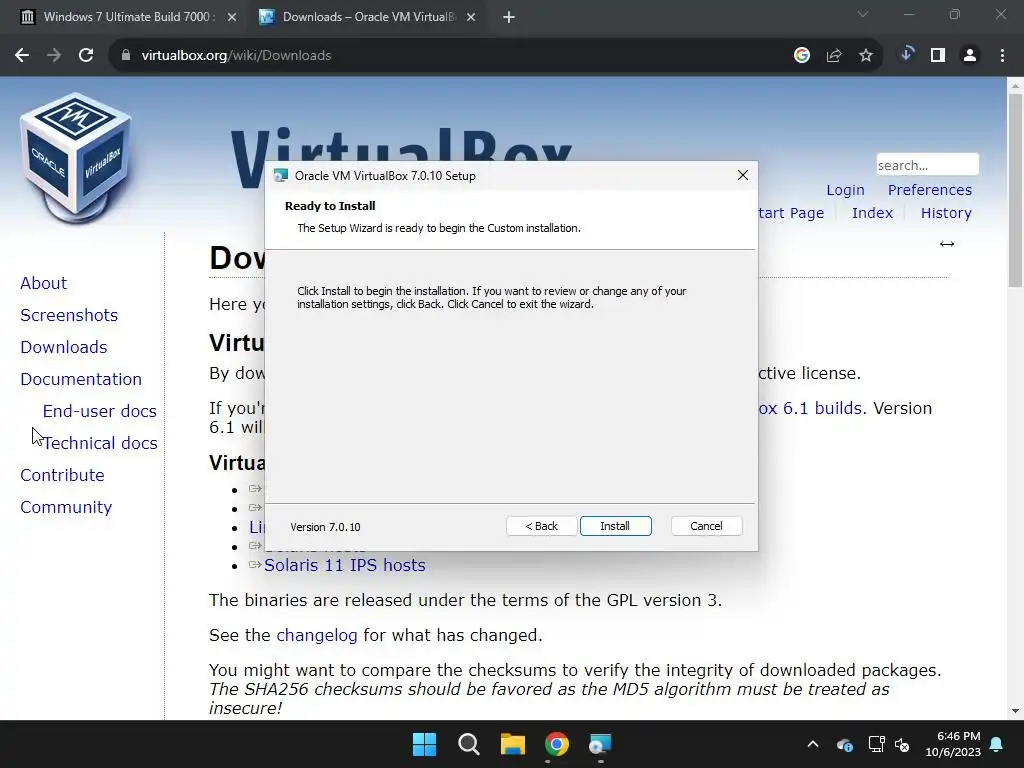The image size is (1024, 768).
Task: Open the Chrome profile icon
Action: click(x=970, y=56)
